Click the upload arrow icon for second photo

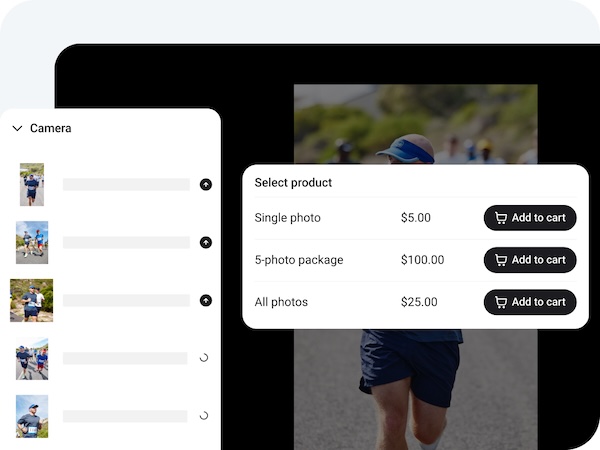point(206,242)
